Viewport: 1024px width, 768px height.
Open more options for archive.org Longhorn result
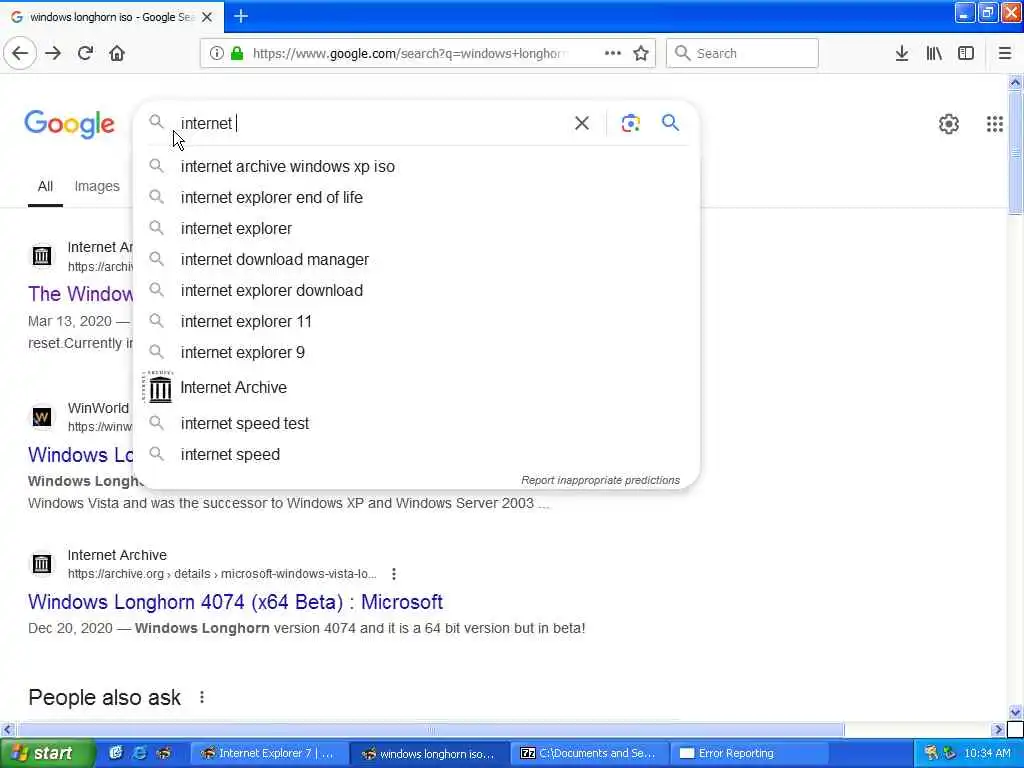(393, 574)
